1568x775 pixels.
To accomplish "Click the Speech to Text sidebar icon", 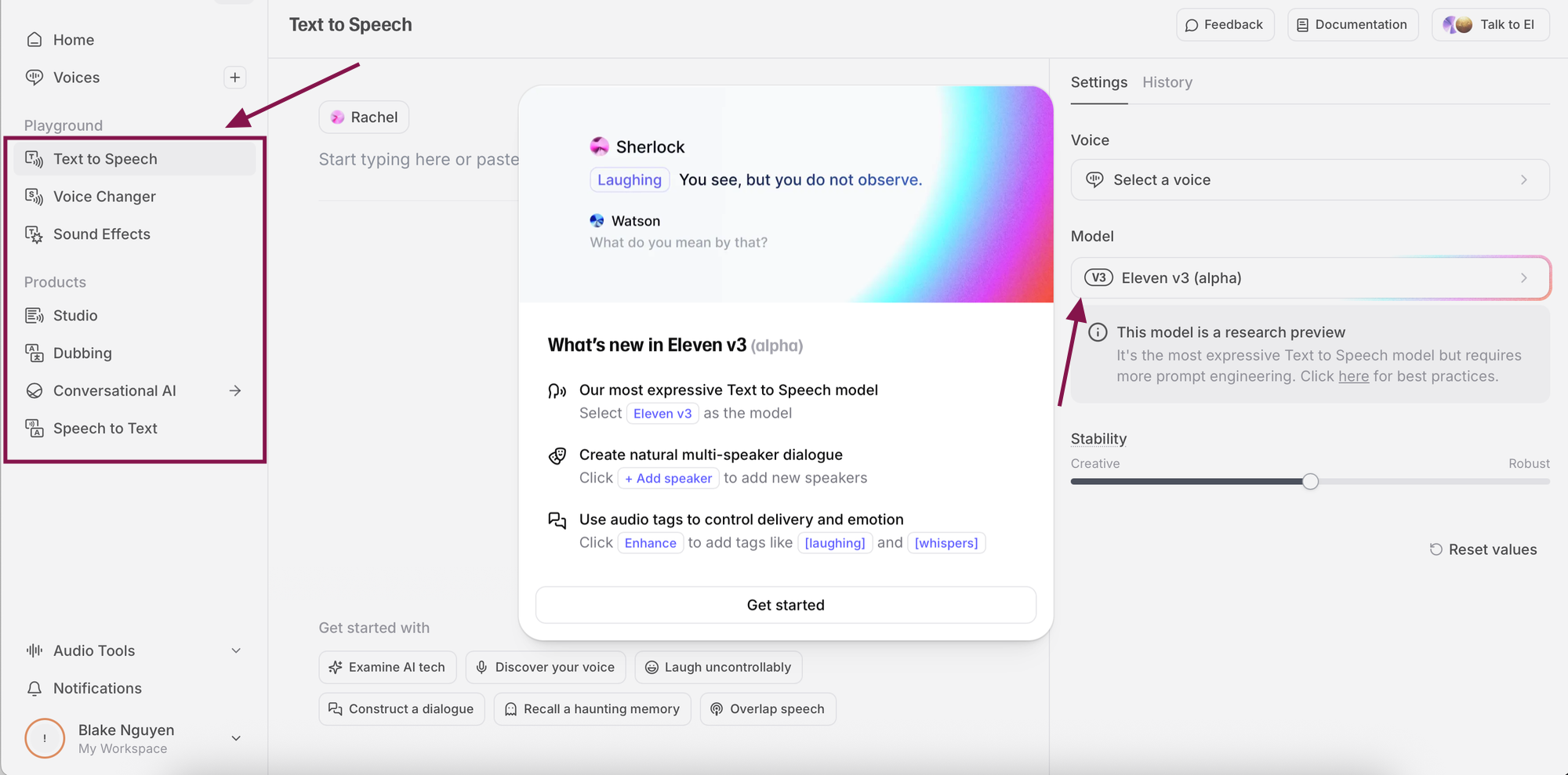I will 34,429.
